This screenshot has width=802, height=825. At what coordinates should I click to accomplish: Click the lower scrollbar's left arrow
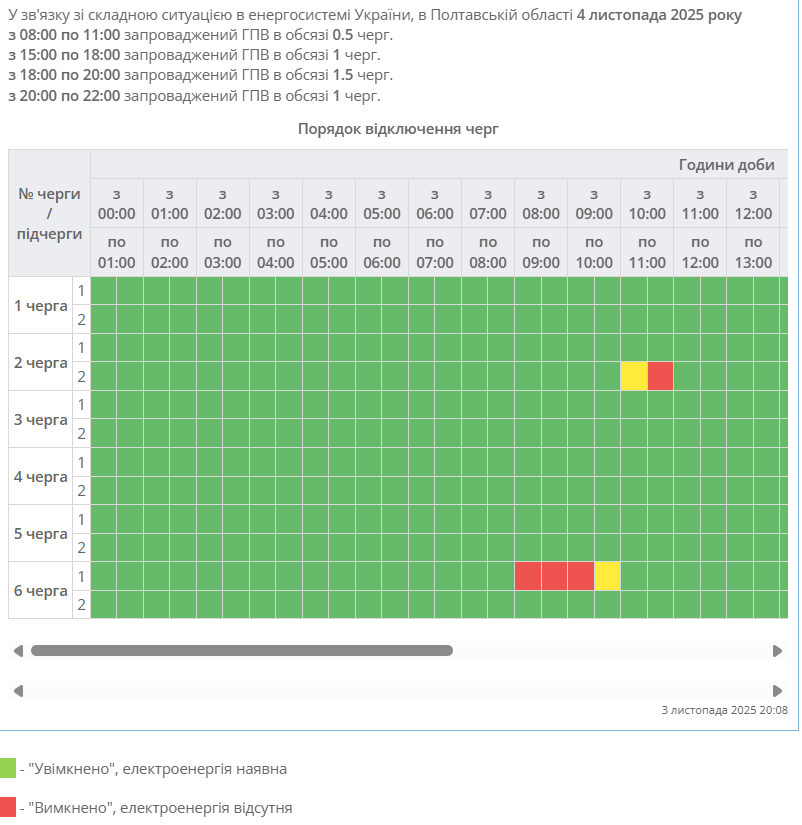pos(18,691)
